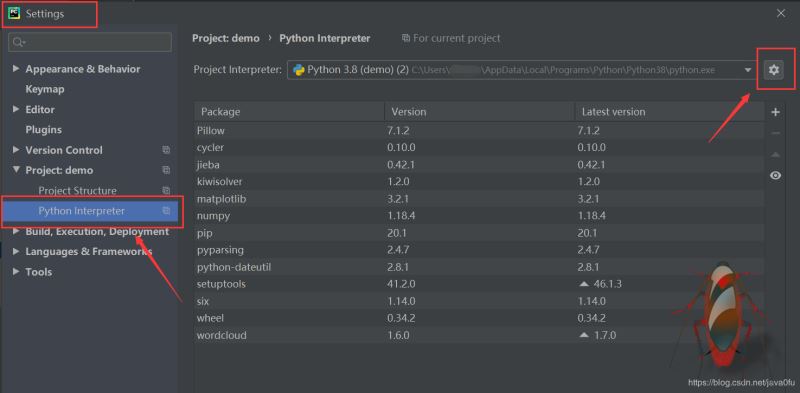The image size is (800, 393).
Task: Open the Plugins settings page
Action: click(43, 130)
